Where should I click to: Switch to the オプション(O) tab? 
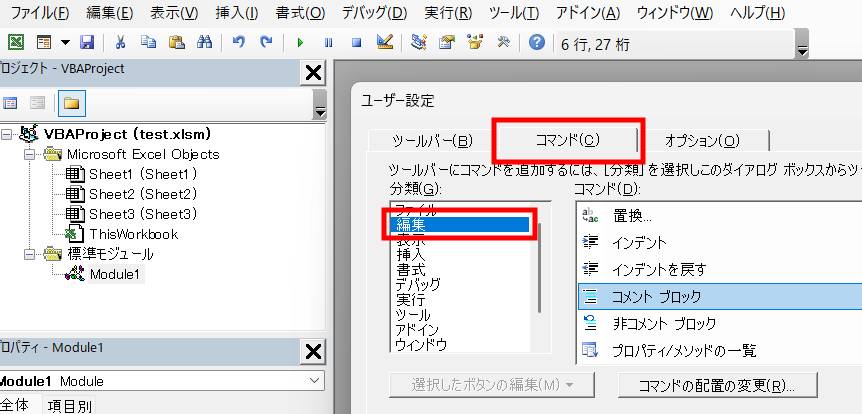coord(702,141)
